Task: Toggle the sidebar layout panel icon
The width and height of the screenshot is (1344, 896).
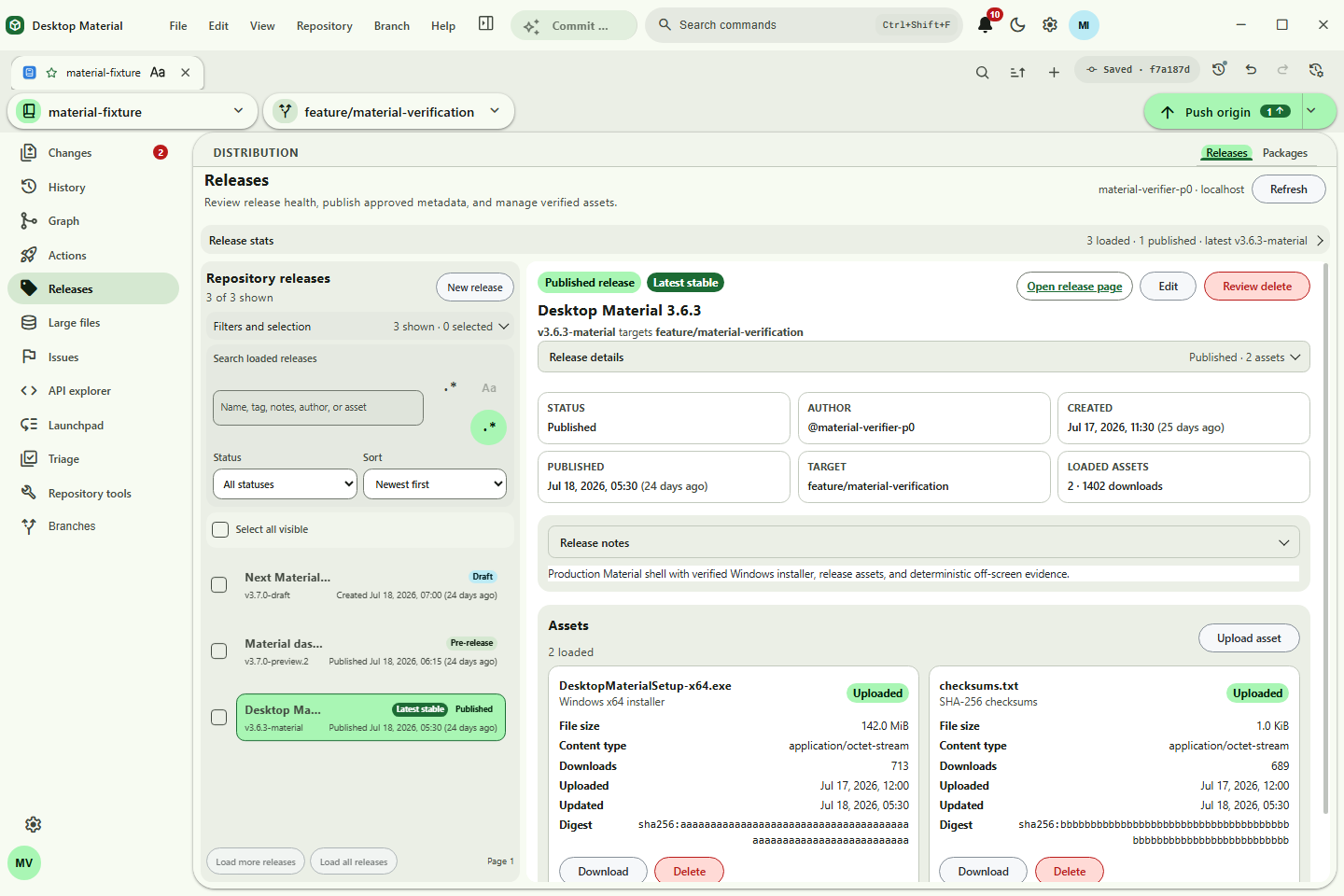Action: click(x=486, y=24)
